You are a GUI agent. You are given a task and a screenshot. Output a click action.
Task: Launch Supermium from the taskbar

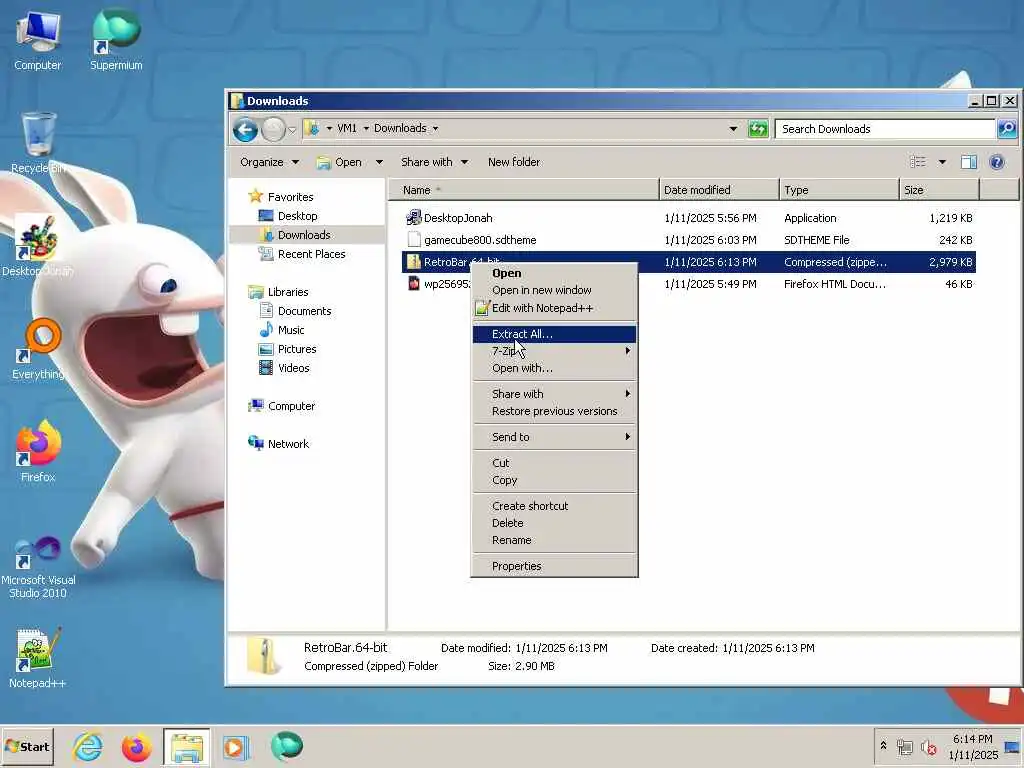(286, 746)
